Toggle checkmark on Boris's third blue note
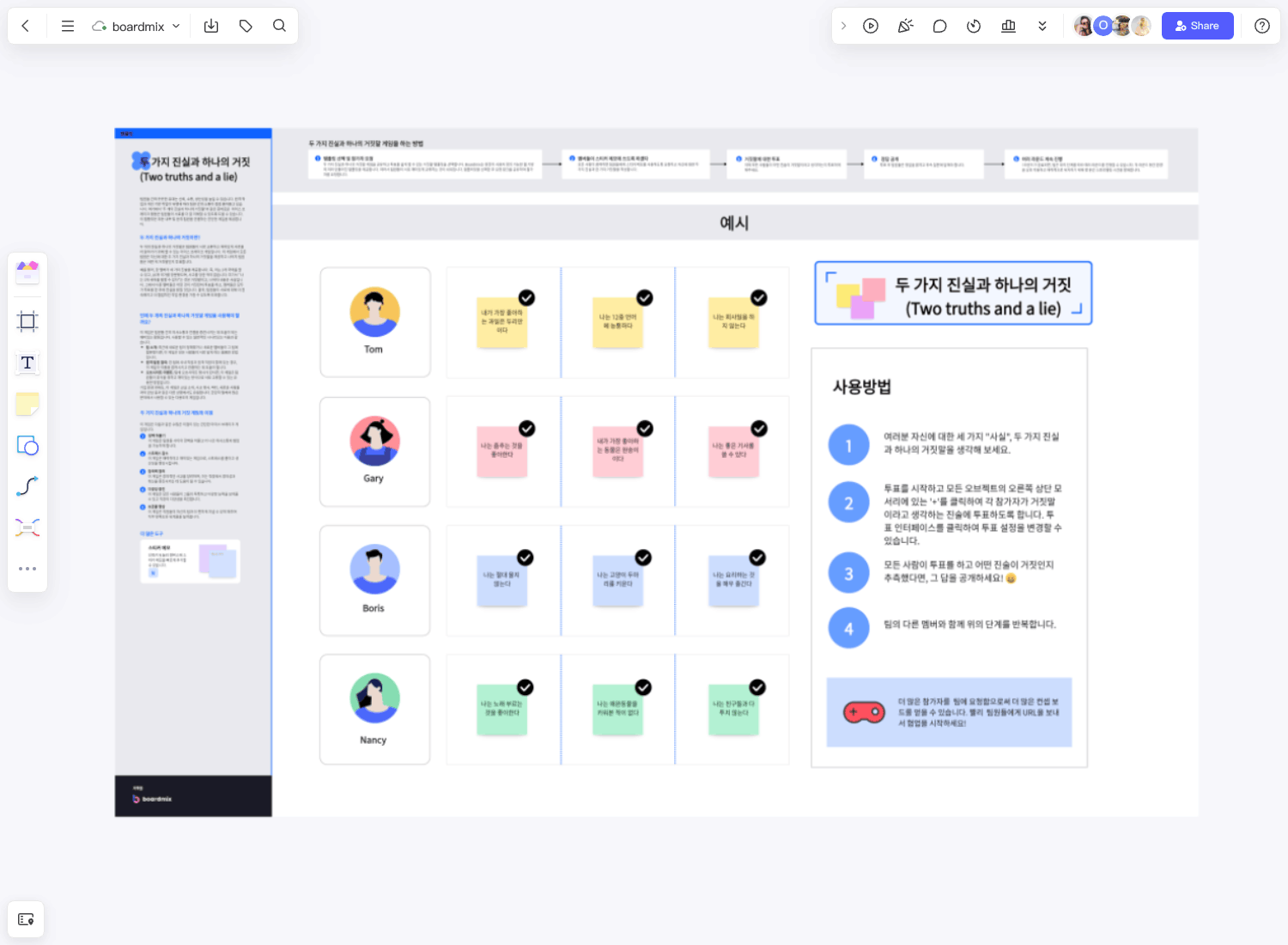1288x945 pixels. (x=756, y=558)
